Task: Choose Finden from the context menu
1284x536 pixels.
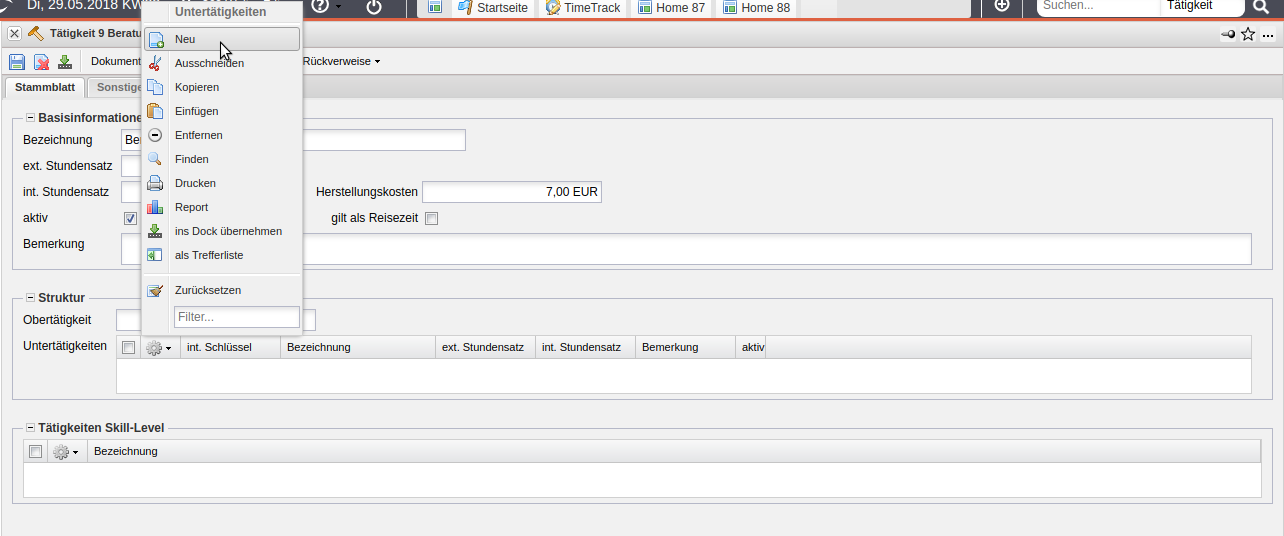Action: (221, 159)
